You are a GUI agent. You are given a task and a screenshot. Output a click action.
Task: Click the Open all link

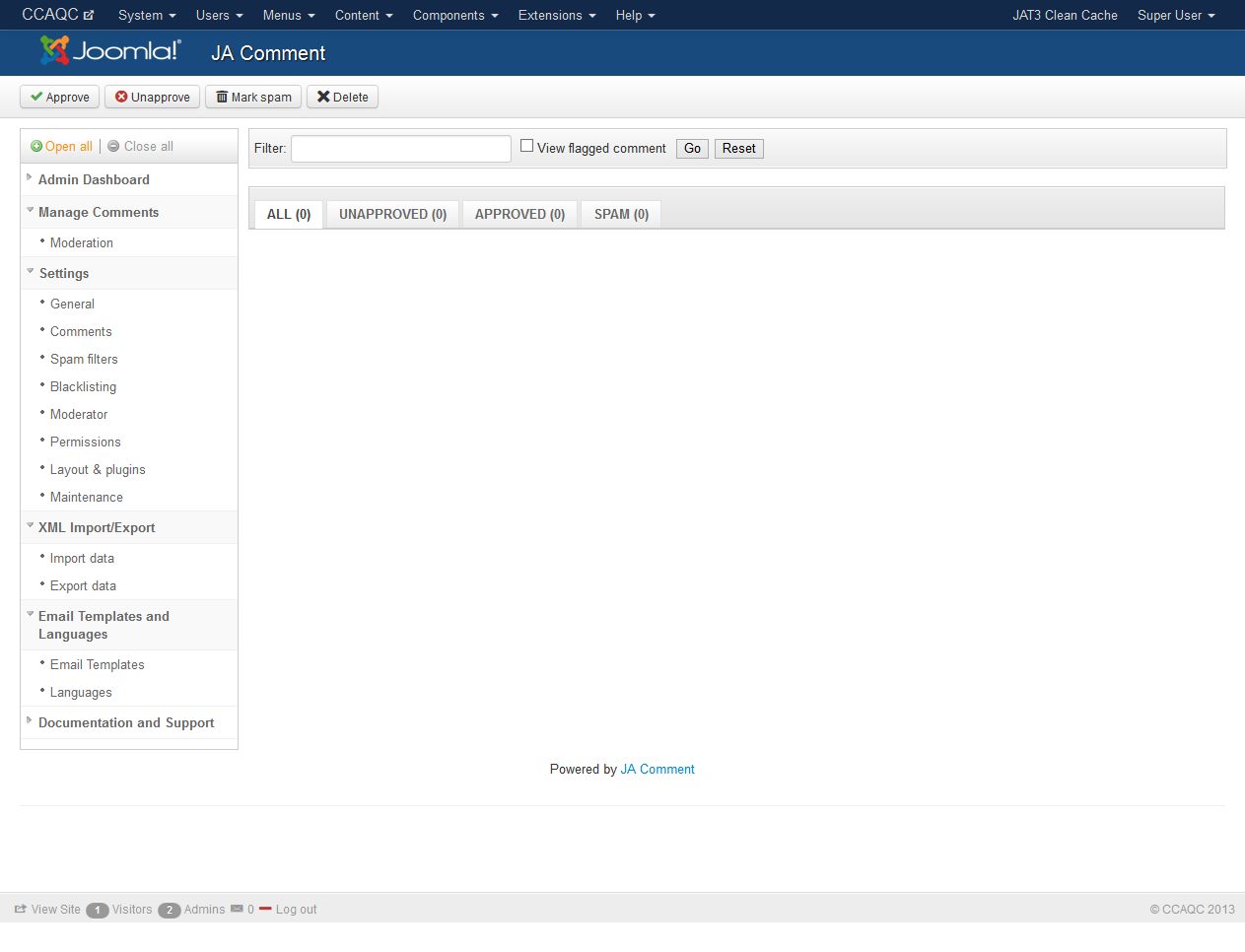(x=68, y=146)
